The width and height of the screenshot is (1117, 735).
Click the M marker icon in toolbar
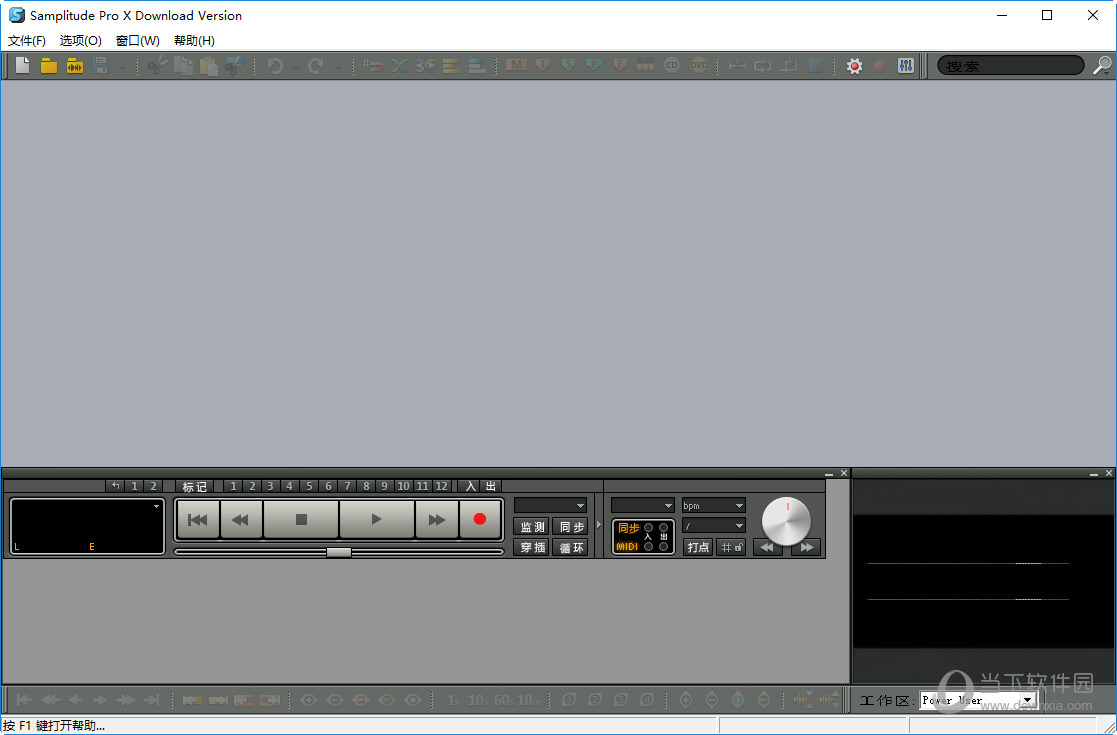(x=516, y=66)
